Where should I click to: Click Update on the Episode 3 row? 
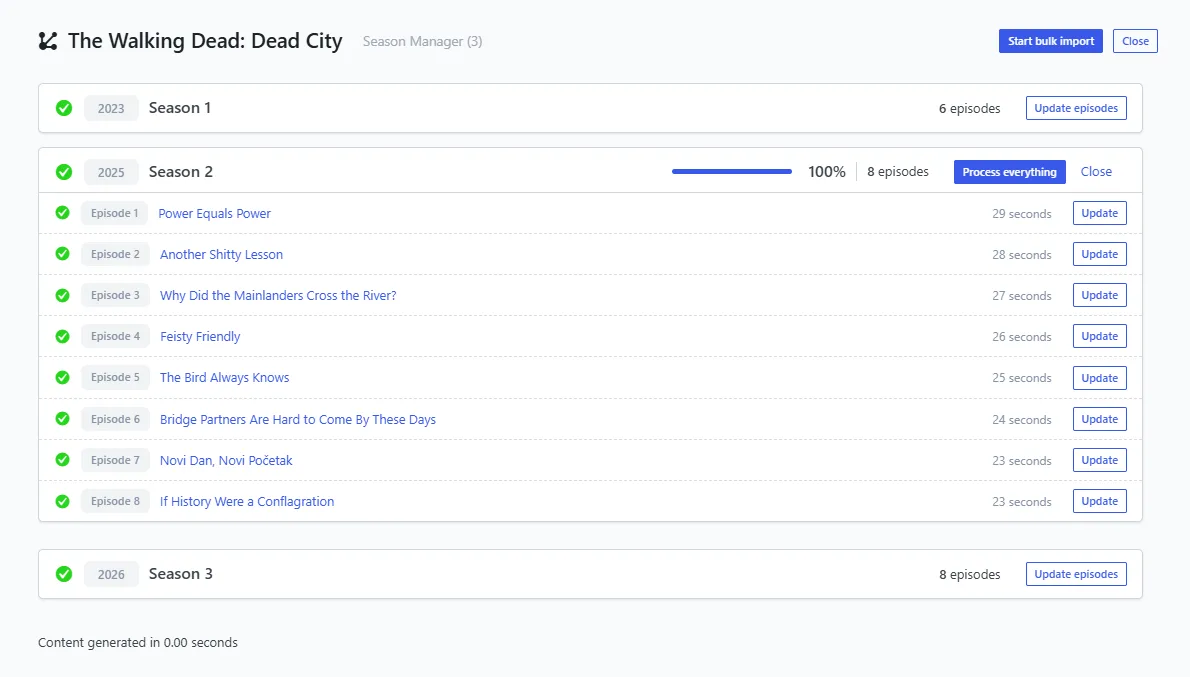1100,295
